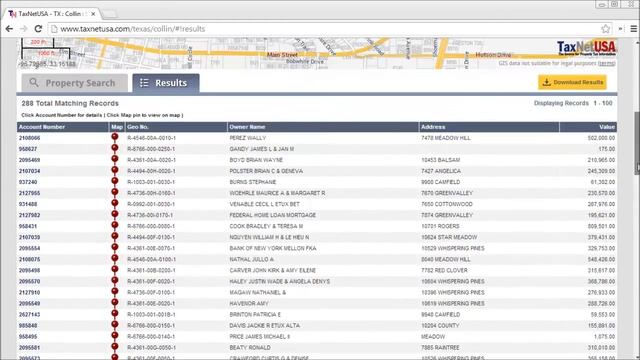Go back with browser back arrow

coord(9,29)
